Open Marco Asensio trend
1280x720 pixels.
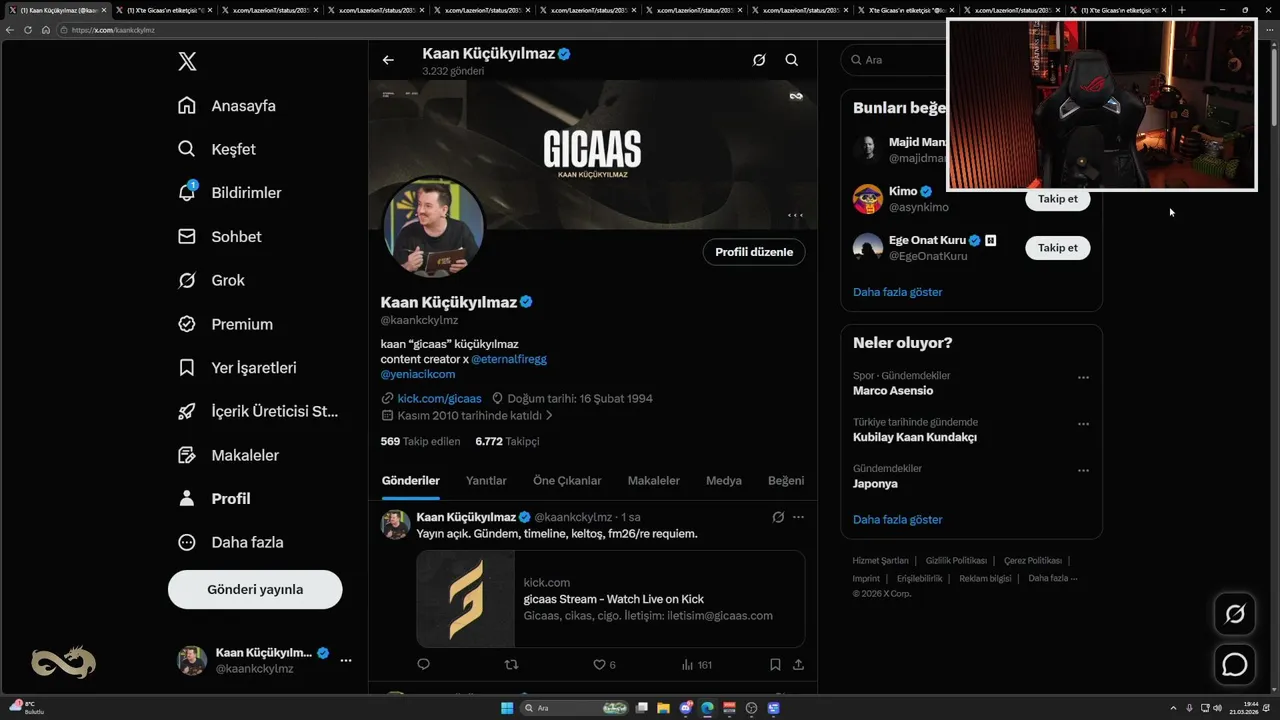point(893,391)
